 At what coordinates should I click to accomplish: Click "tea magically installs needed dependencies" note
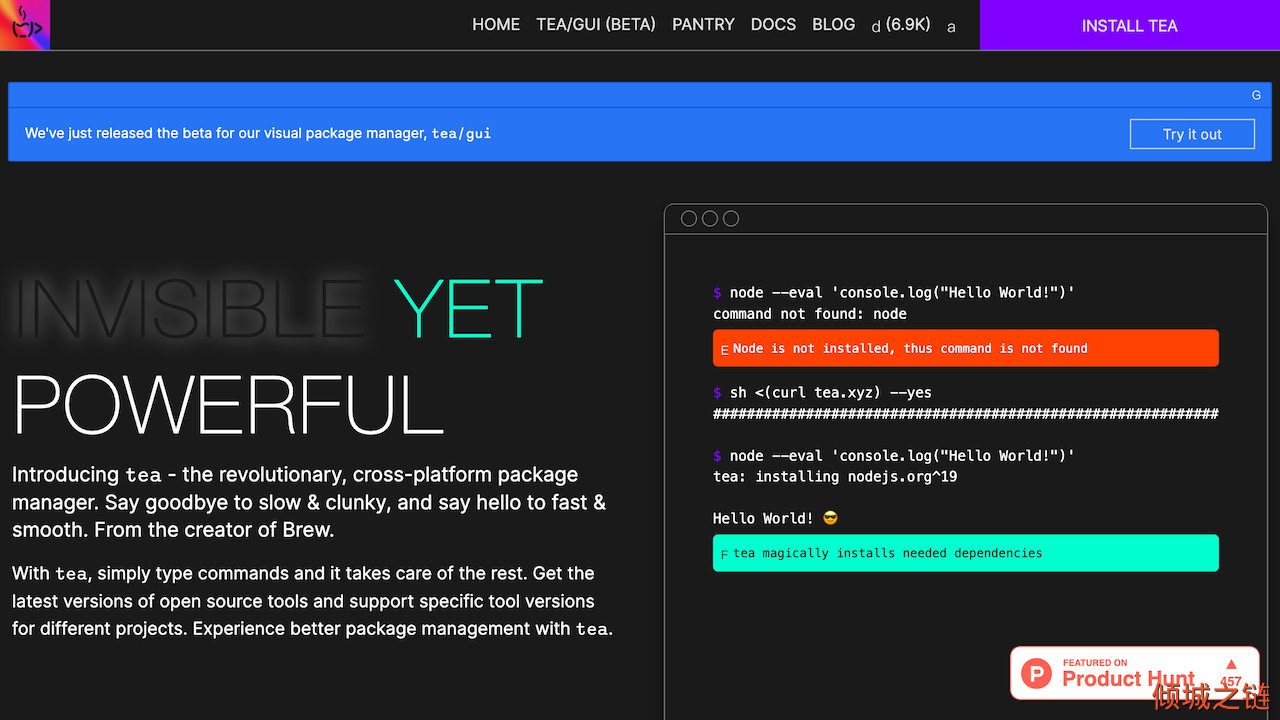(966, 553)
